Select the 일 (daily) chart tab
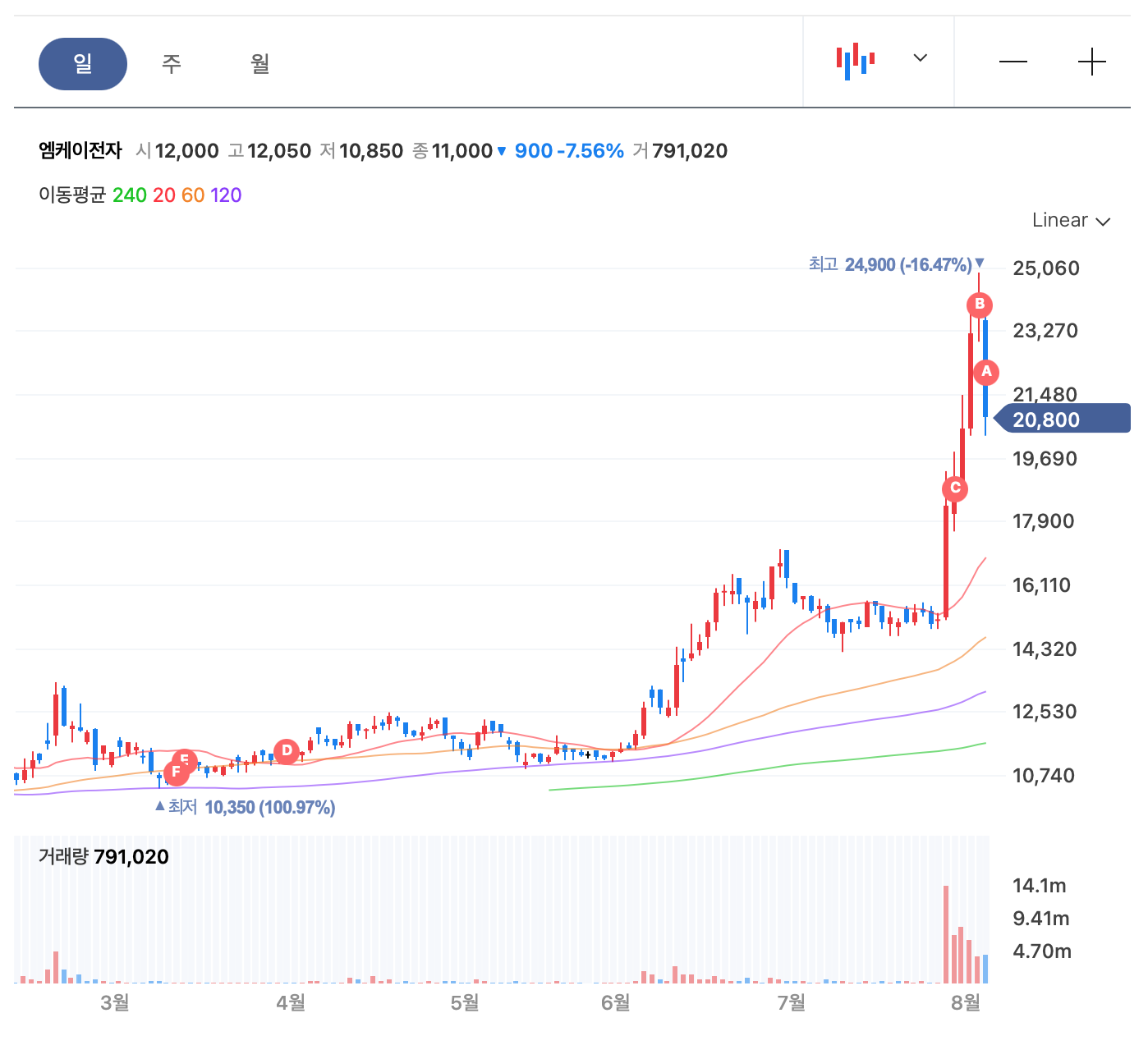The height and width of the screenshot is (1059, 1148). 83,63
